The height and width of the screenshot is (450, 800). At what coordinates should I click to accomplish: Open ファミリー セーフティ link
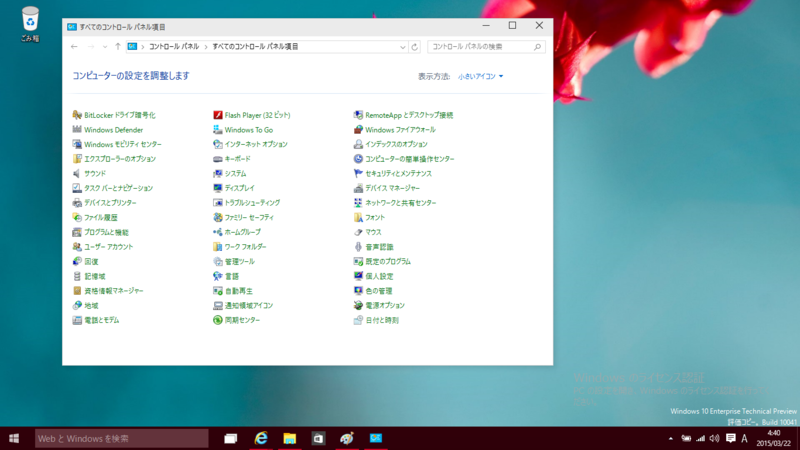[x=249, y=217]
